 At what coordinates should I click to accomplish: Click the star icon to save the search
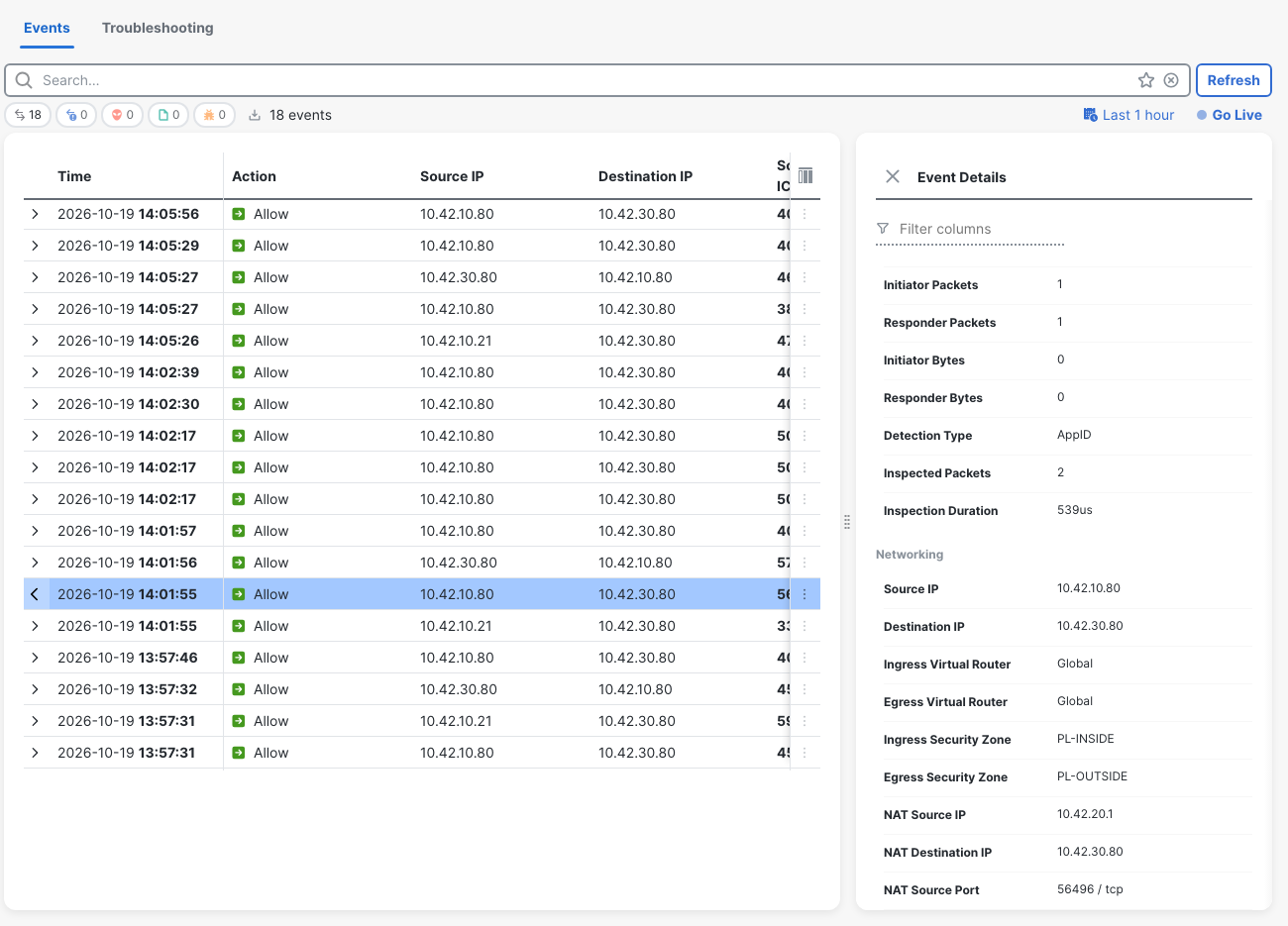(1146, 80)
